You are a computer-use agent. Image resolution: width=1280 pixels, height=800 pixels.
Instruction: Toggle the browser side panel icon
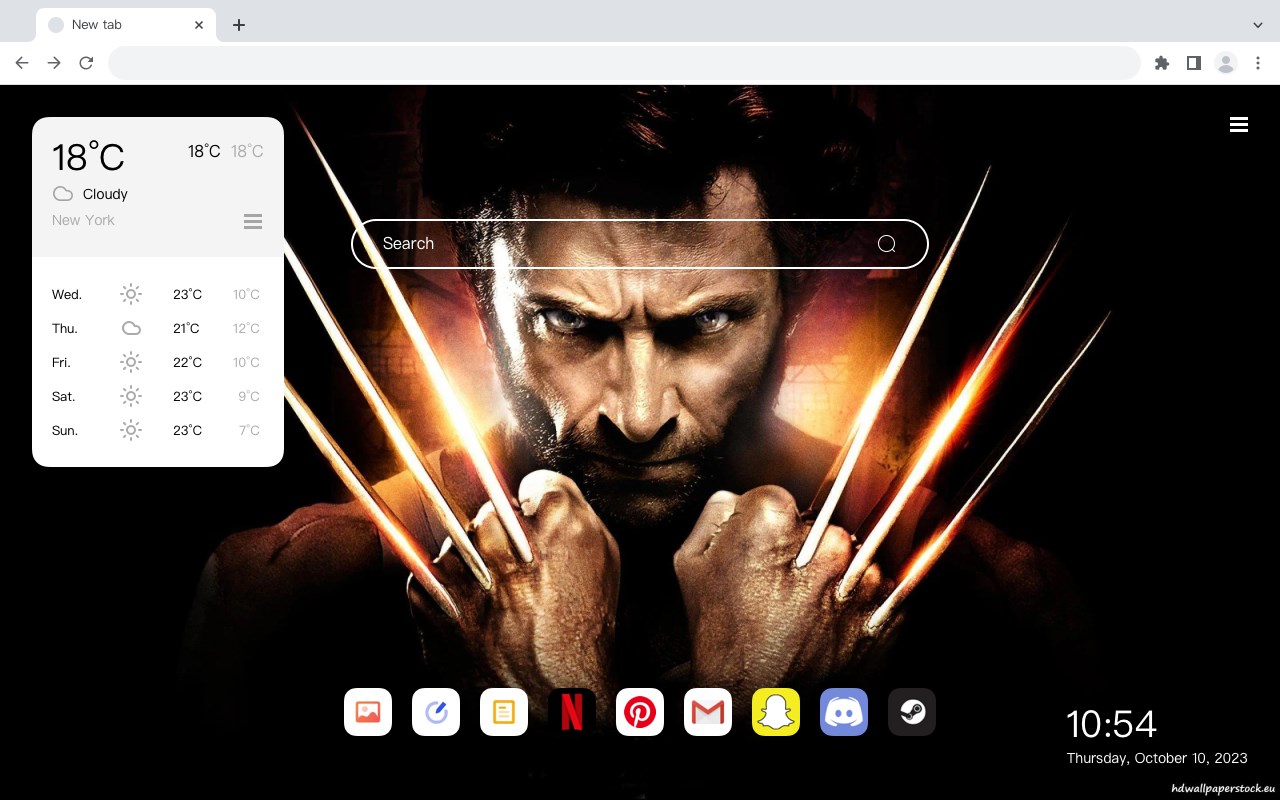tap(1193, 63)
